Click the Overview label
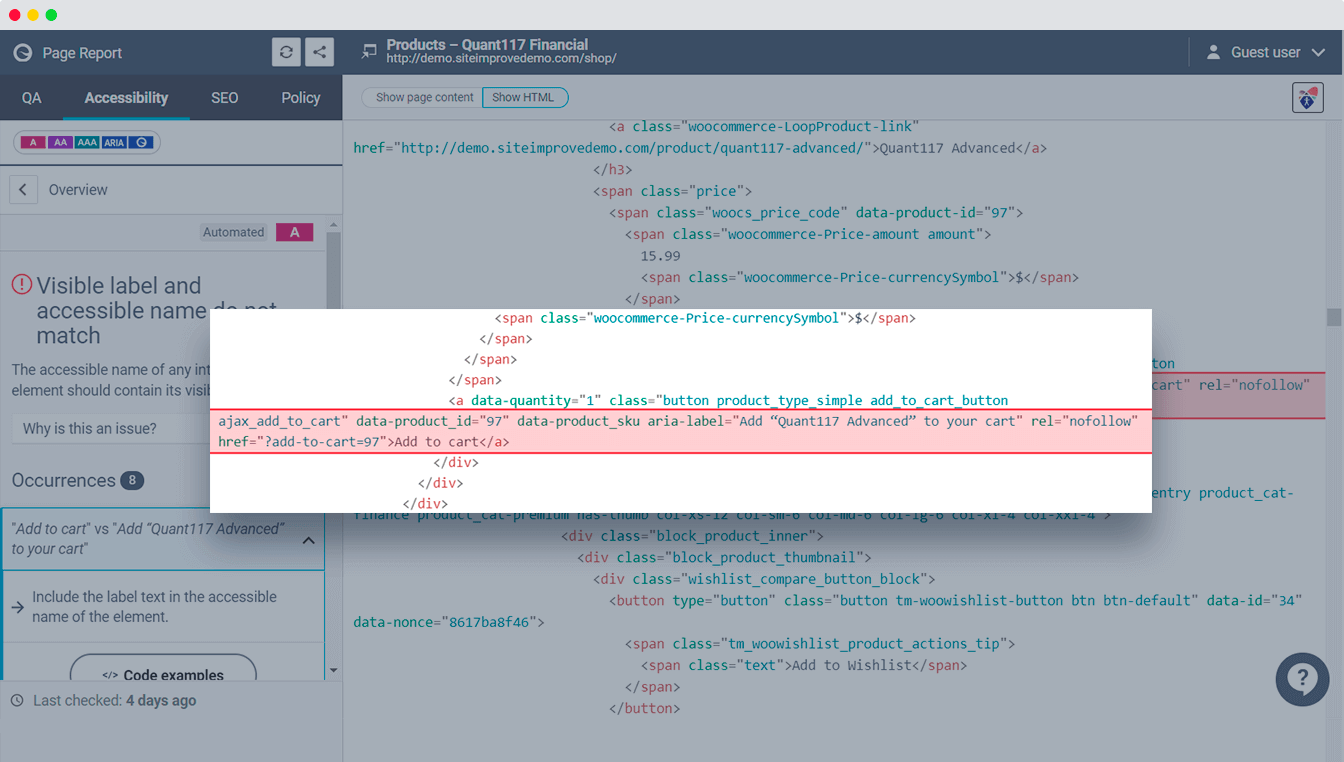The height and width of the screenshot is (762, 1344). click(x=78, y=190)
